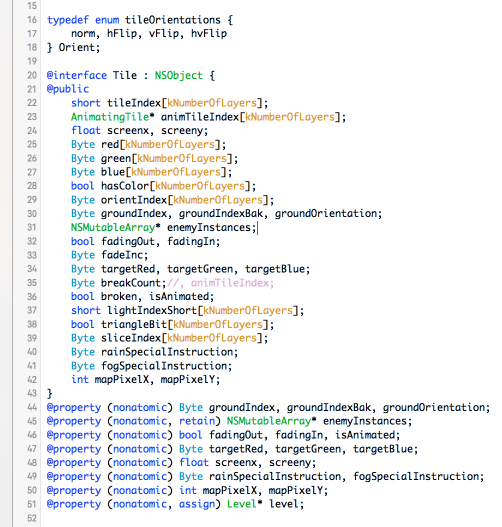Click fadeInc variable

pyautogui.click(x=122, y=255)
